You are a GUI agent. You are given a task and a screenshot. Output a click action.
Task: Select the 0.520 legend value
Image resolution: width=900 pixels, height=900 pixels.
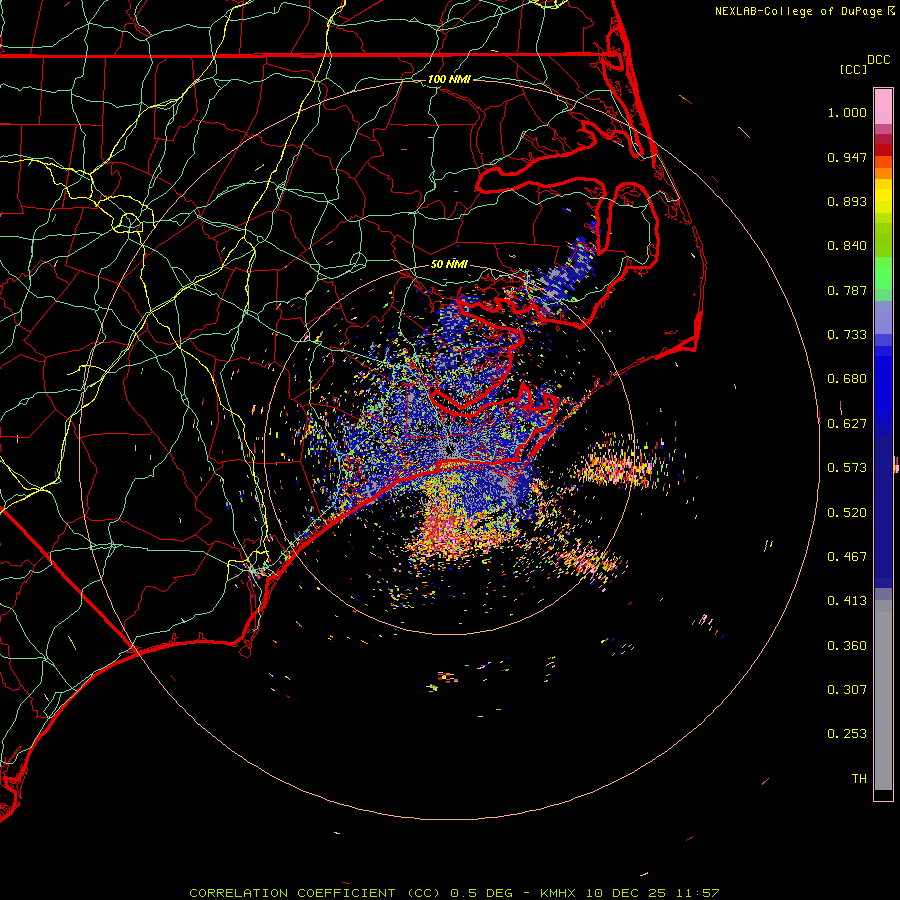tap(847, 513)
